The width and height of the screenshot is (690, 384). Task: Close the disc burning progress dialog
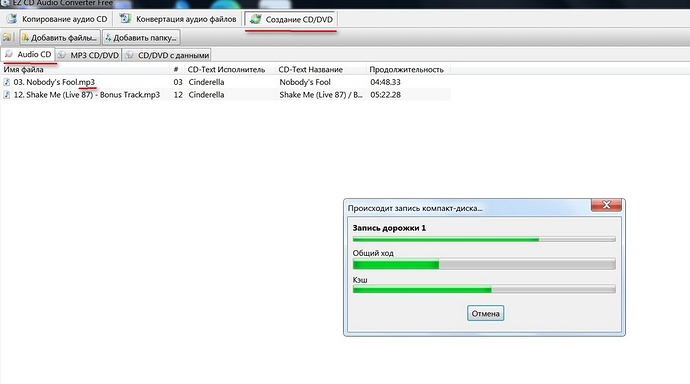pyautogui.click(x=606, y=205)
